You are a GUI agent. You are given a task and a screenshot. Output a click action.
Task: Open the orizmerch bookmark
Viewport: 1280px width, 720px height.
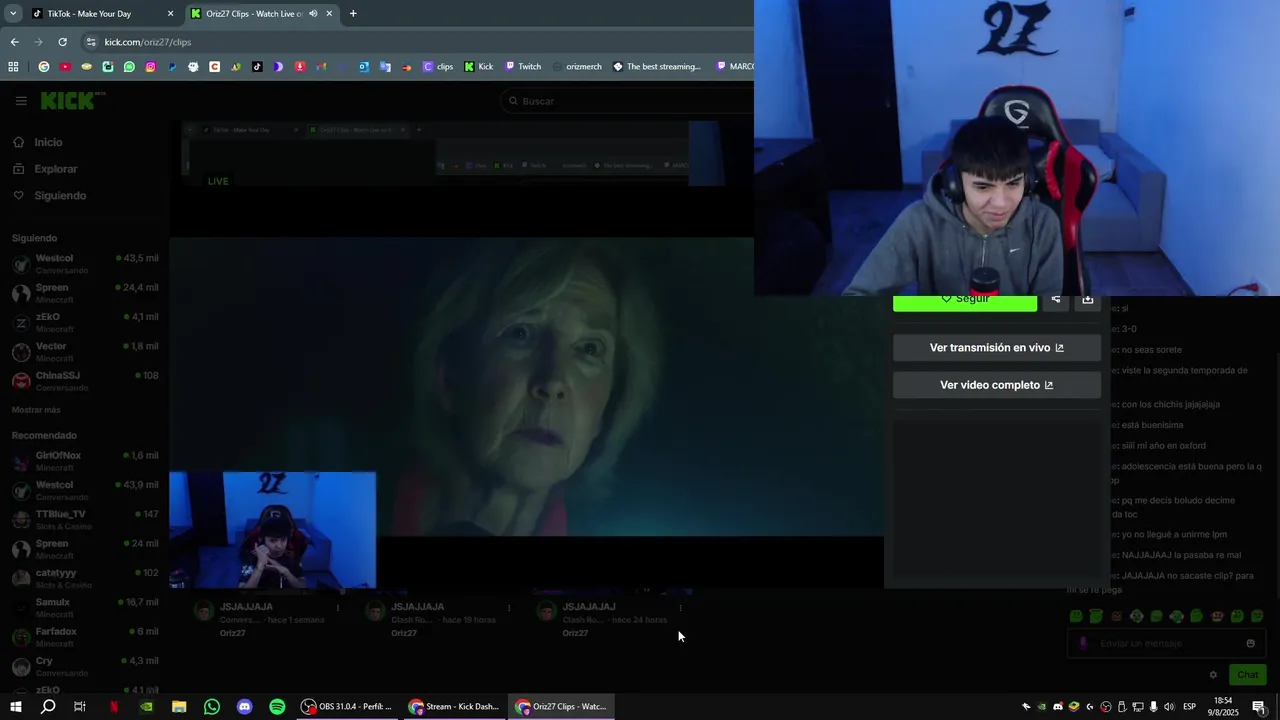coord(577,67)
